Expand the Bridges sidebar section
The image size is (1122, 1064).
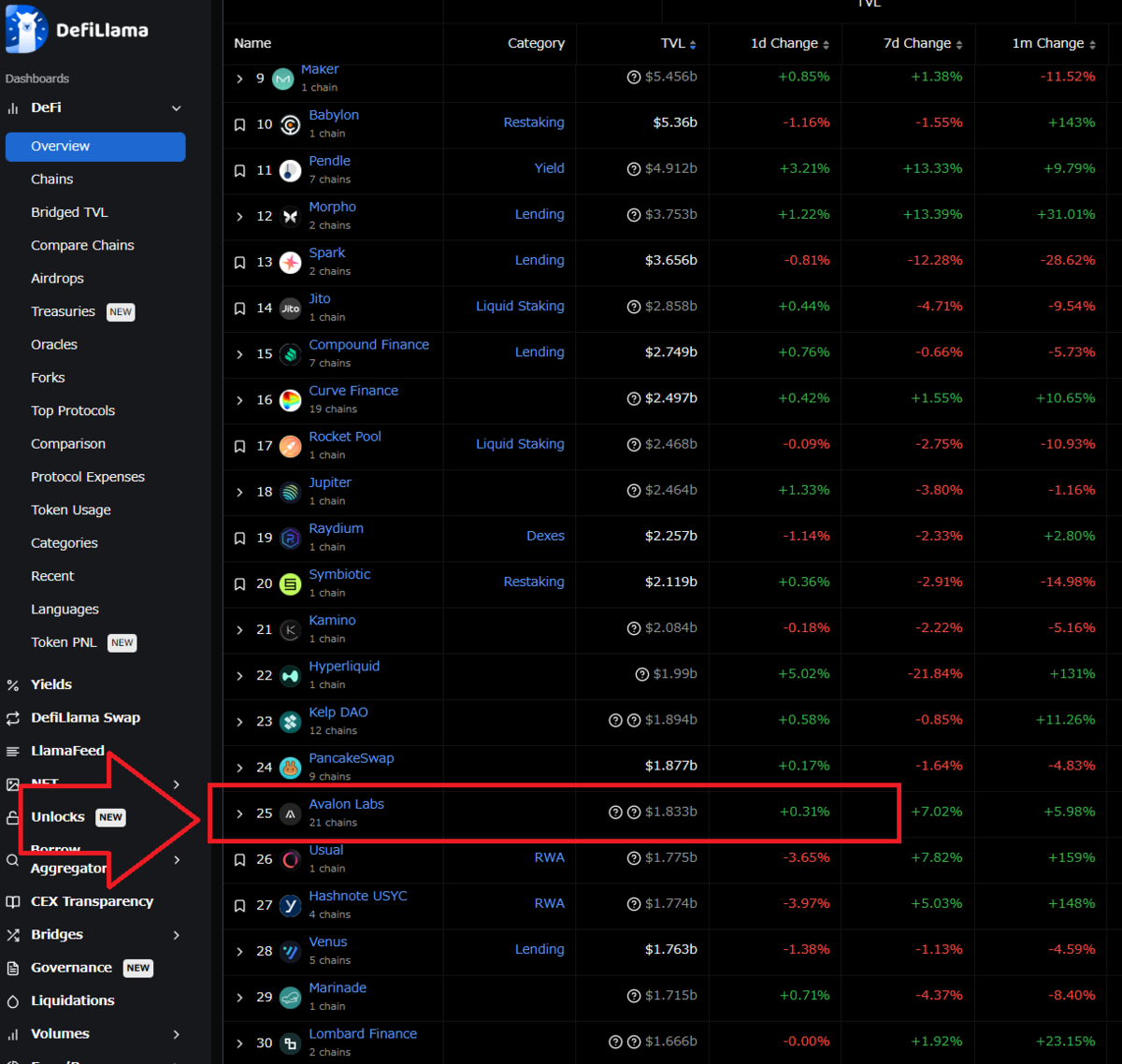coord(177,935)
